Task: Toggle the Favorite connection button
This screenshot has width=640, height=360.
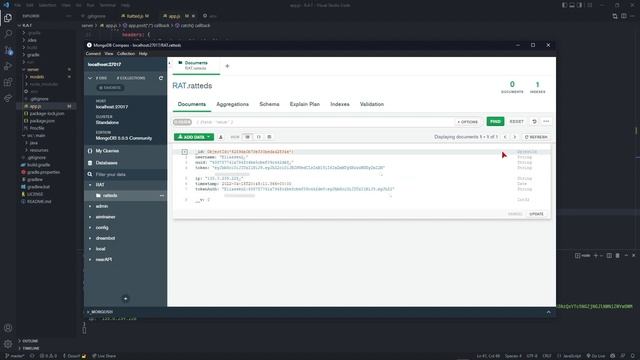Action: (x=110, y=88)
